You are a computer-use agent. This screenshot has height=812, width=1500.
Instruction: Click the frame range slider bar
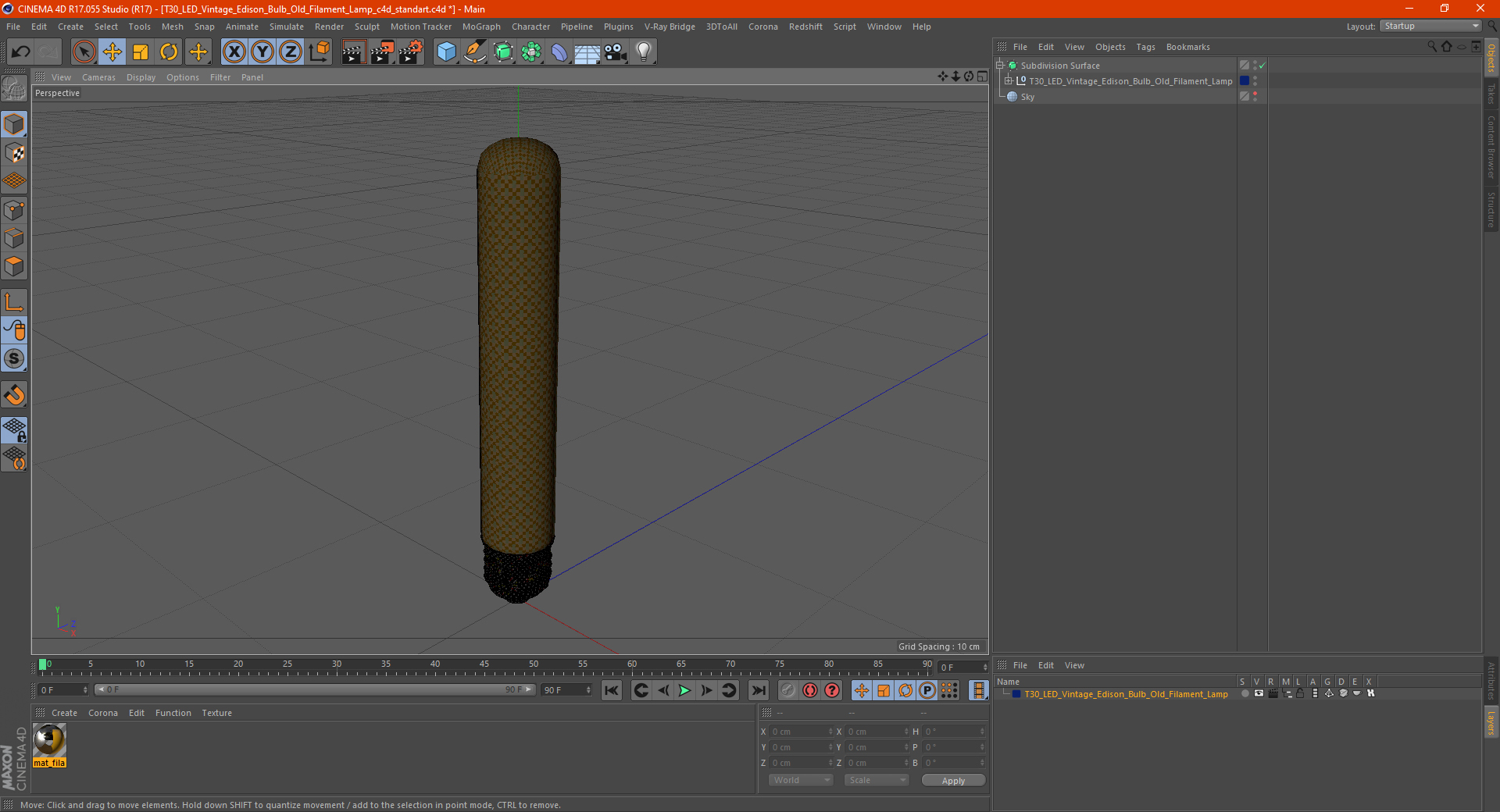pos(315,689)
